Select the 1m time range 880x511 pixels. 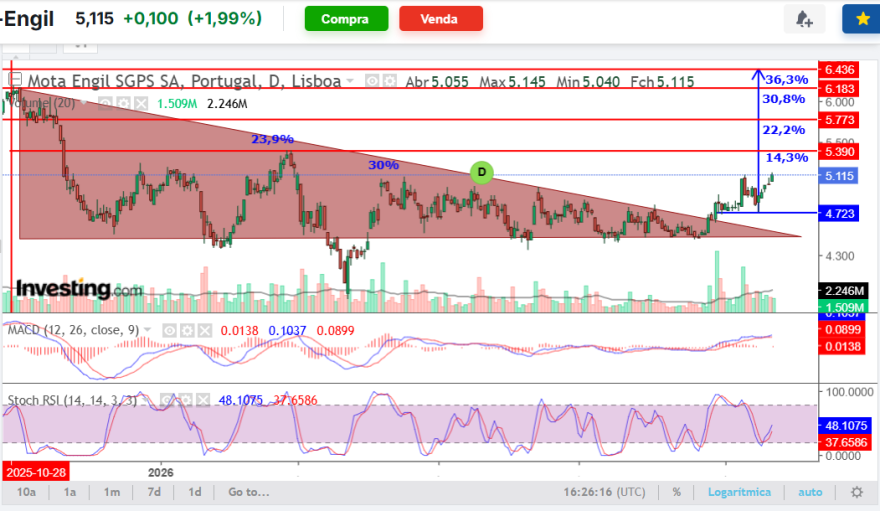point(112,492)
